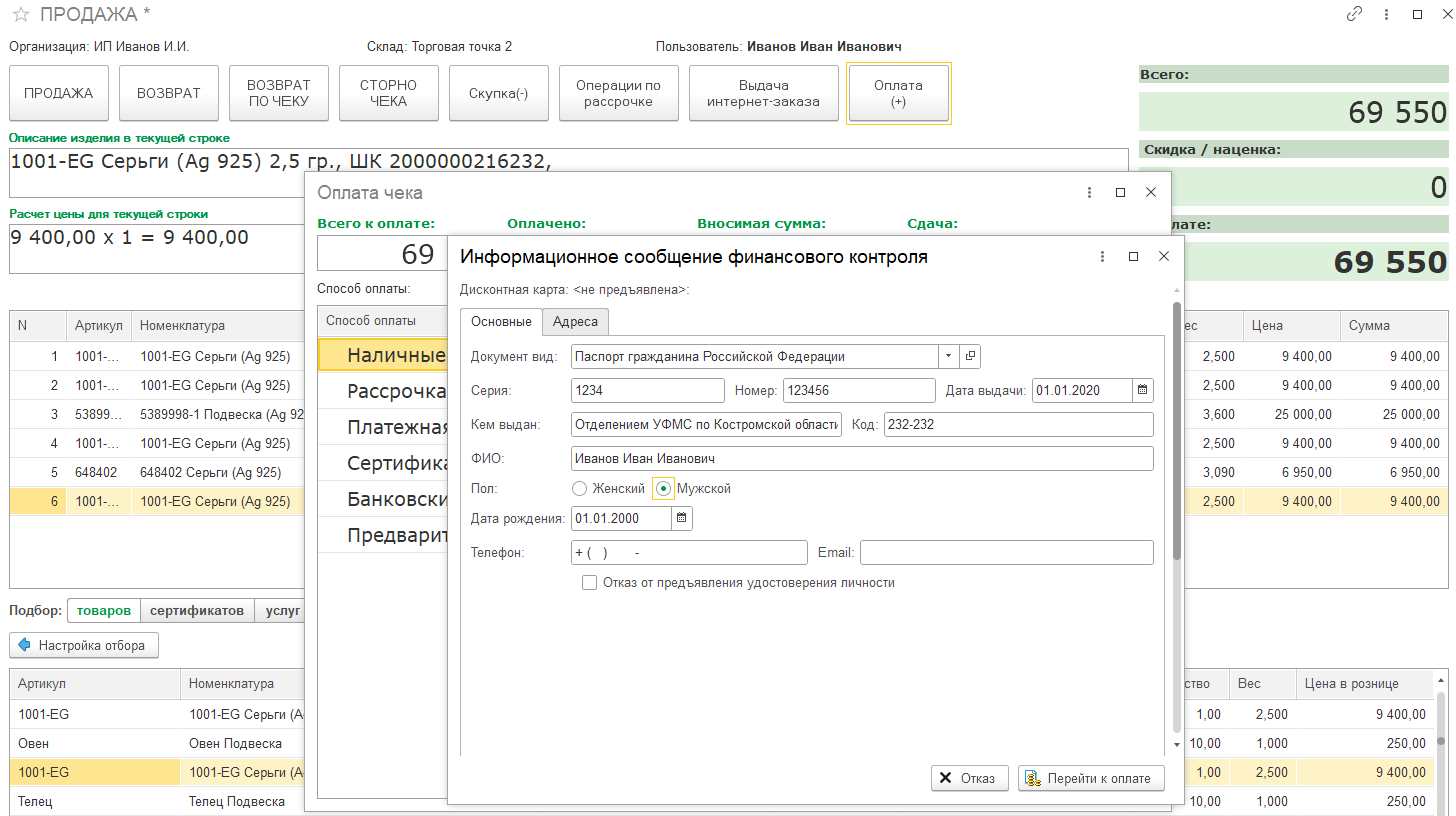Viewport: 1456px width, 816px height.
Task: Select Мужской gender radio button
Action: [663, 489]
